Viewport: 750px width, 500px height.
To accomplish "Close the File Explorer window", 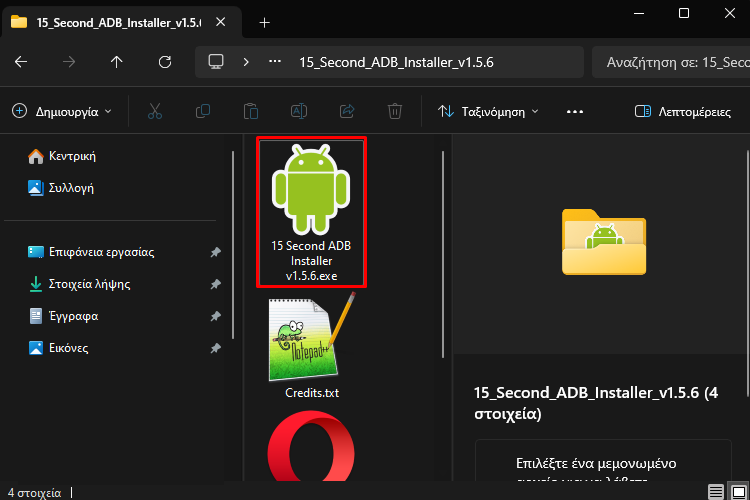I will pos(729,13).
